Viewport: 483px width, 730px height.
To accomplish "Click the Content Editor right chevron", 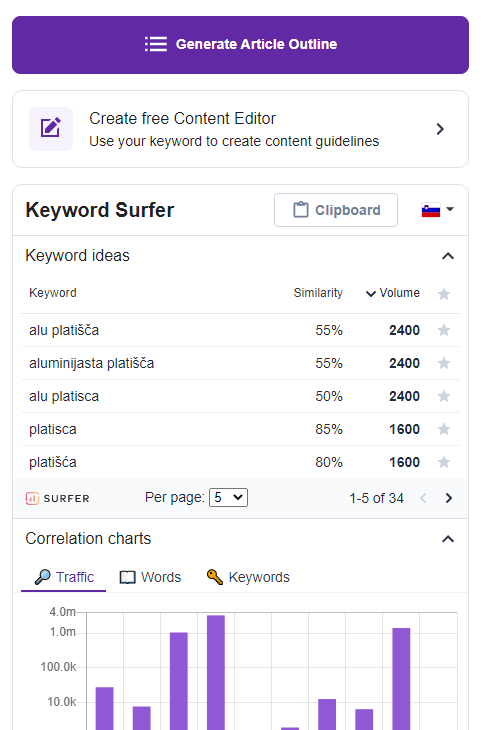I will [440, 129].
